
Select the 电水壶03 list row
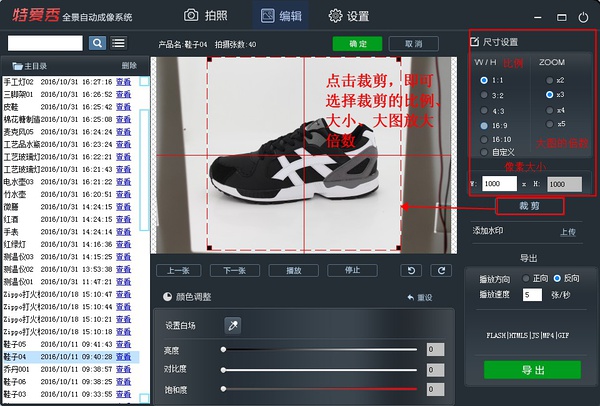coord(71,182)
